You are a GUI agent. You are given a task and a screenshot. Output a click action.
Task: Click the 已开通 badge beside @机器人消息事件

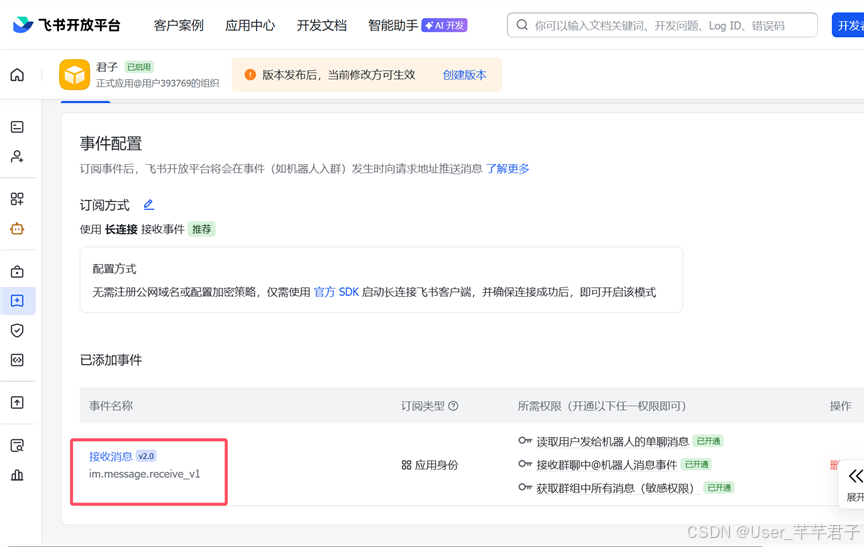click(696, 464)
